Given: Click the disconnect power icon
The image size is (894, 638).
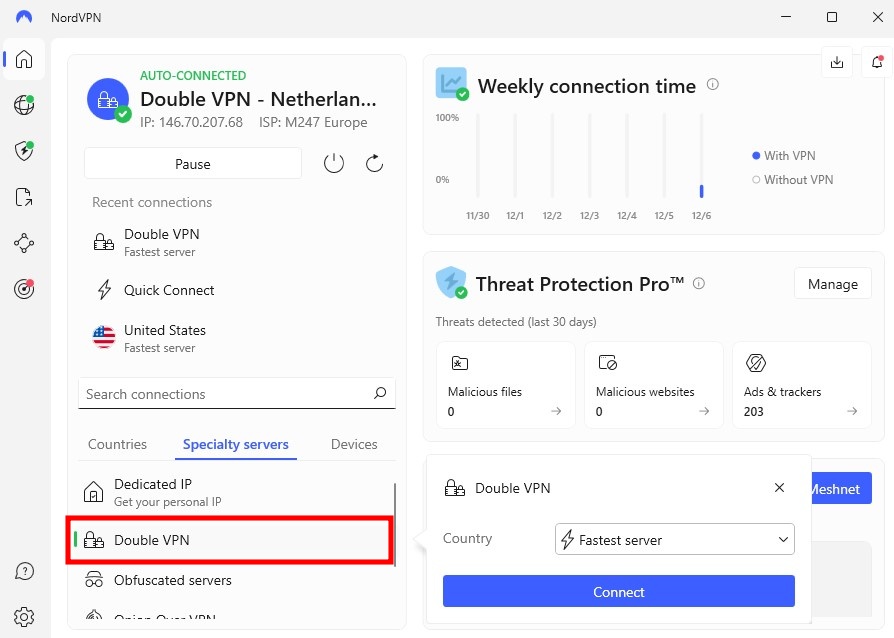Looking at the screenshot, I should tap(334, 164).
